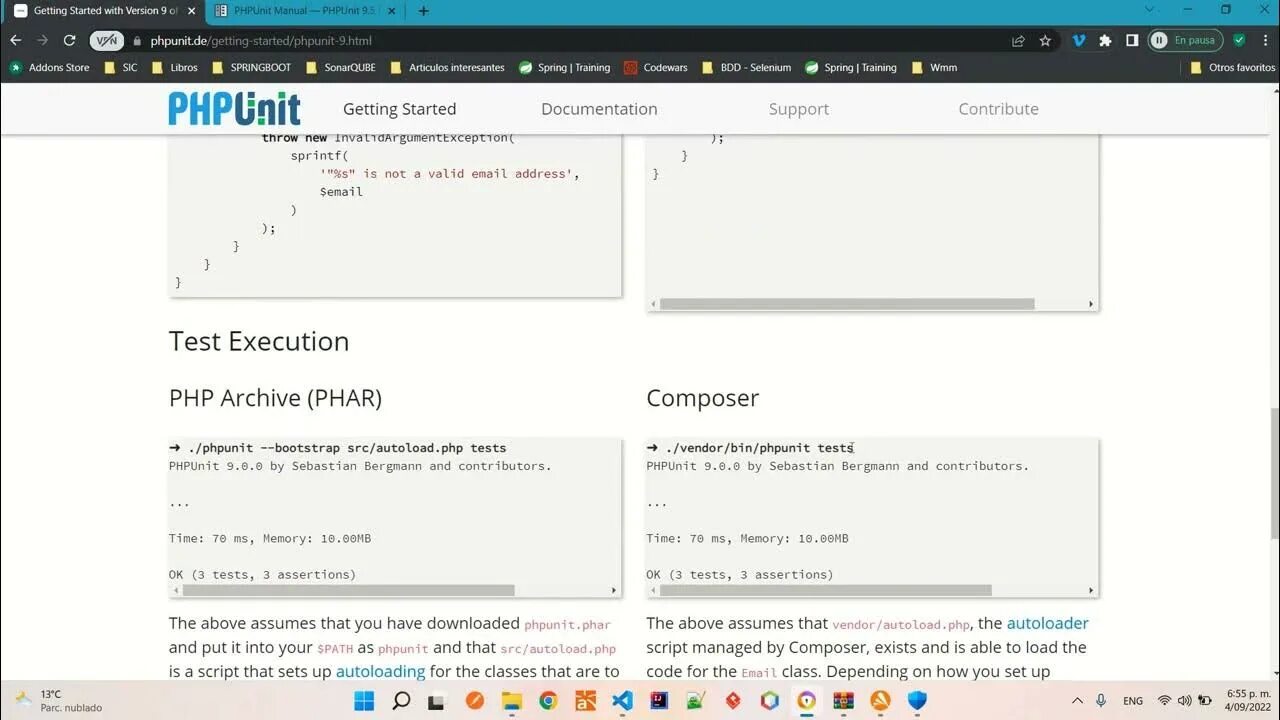The width and height of the screenshot is (1280, 720).
Task: Close the Getting Started with Version 9 tab
Action: [x=191, y=11]
